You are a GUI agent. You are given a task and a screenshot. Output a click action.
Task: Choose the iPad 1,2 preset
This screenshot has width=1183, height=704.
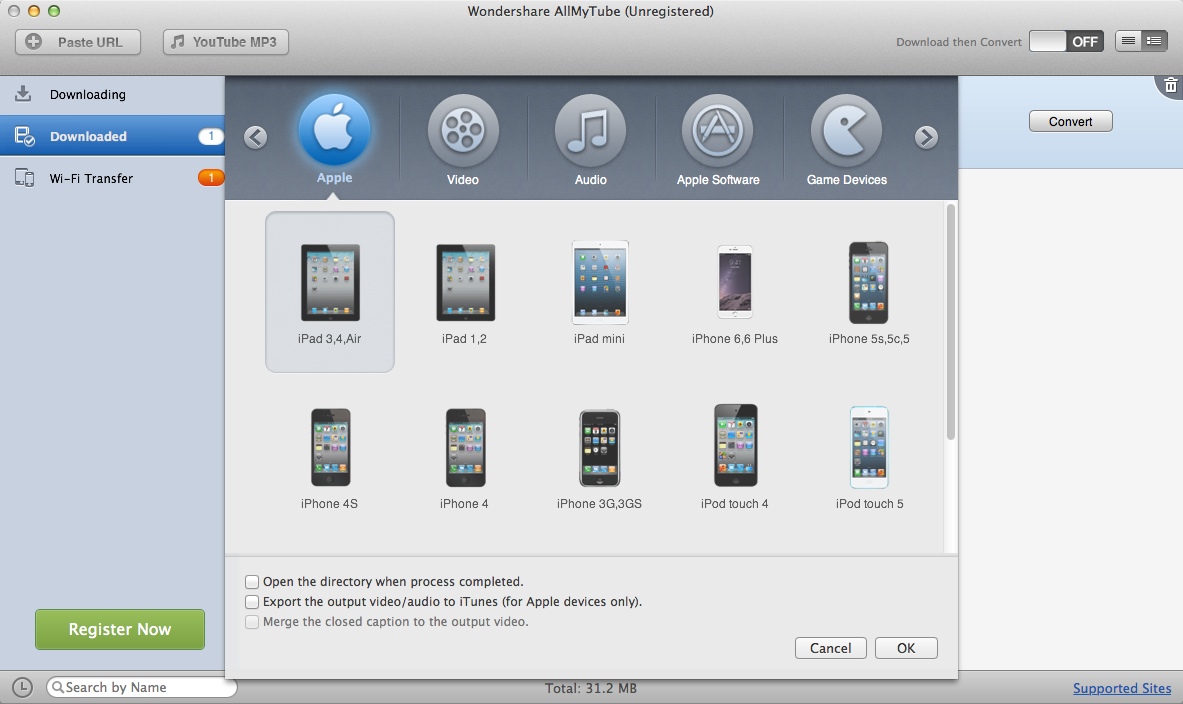(x=465, y=292)
